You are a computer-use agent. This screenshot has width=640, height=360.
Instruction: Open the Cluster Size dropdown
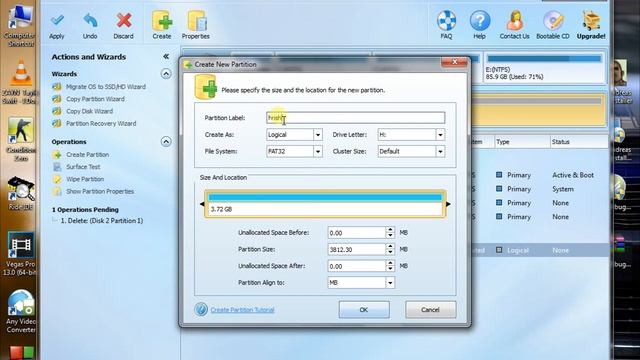[x=440, y=151]
